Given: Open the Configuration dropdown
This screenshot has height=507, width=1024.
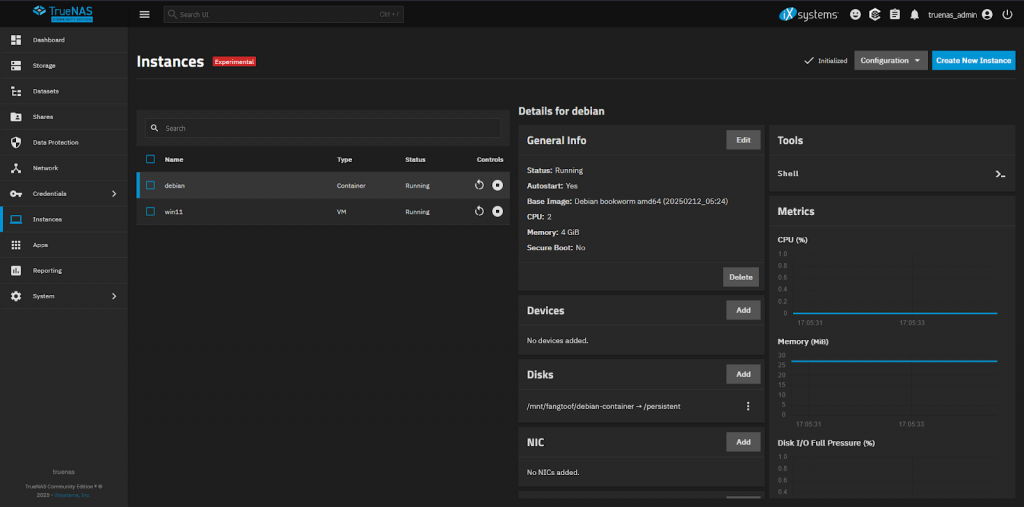Looking at the screenshot, I should (891, 60).
